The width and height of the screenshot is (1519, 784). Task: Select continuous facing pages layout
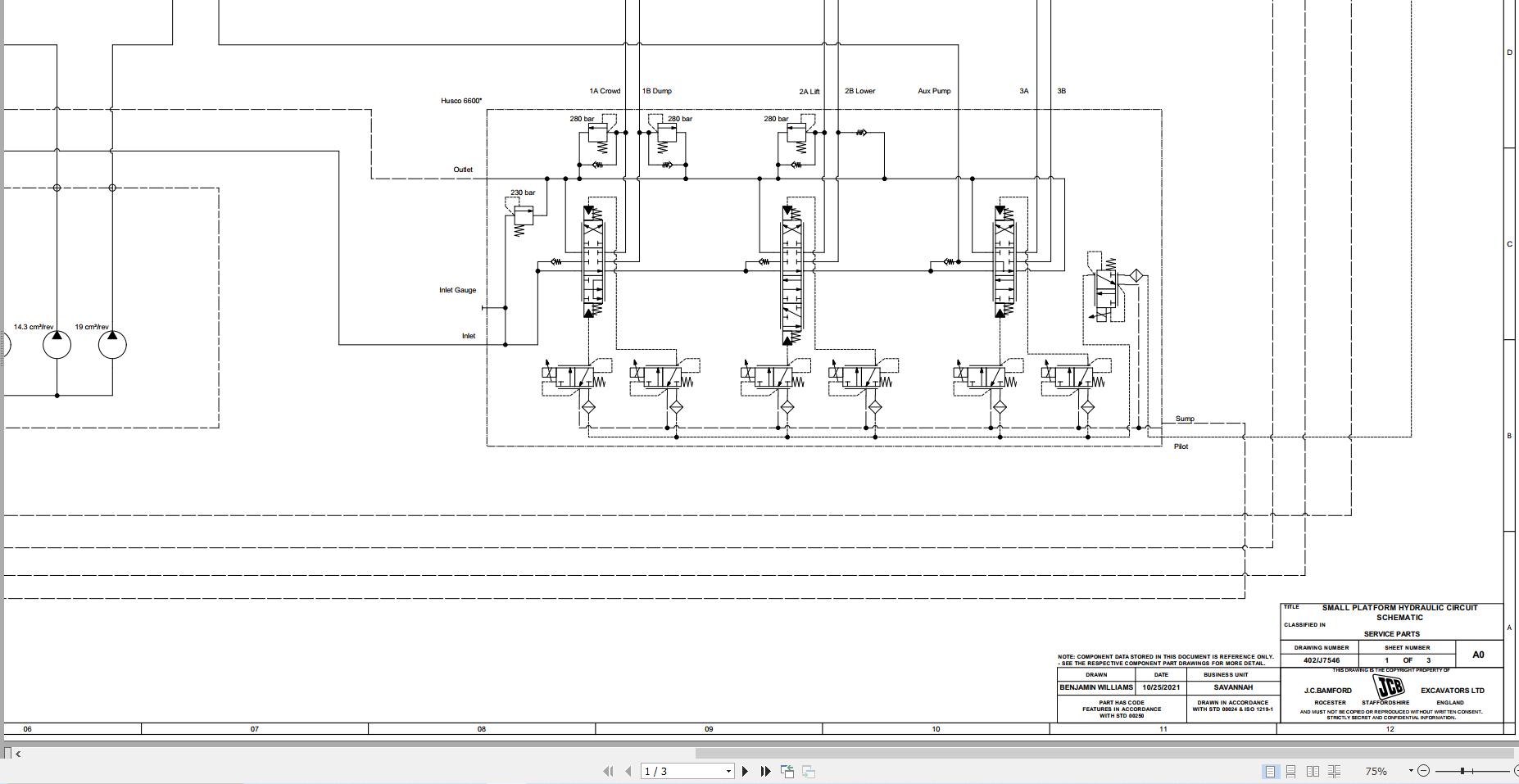click(1335, 771)
